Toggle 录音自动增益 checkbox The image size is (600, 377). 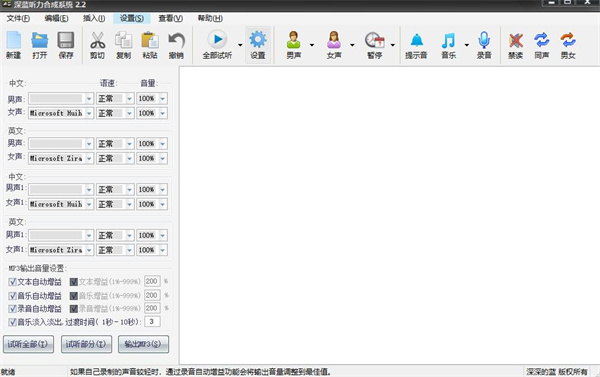tap(12, 308)
